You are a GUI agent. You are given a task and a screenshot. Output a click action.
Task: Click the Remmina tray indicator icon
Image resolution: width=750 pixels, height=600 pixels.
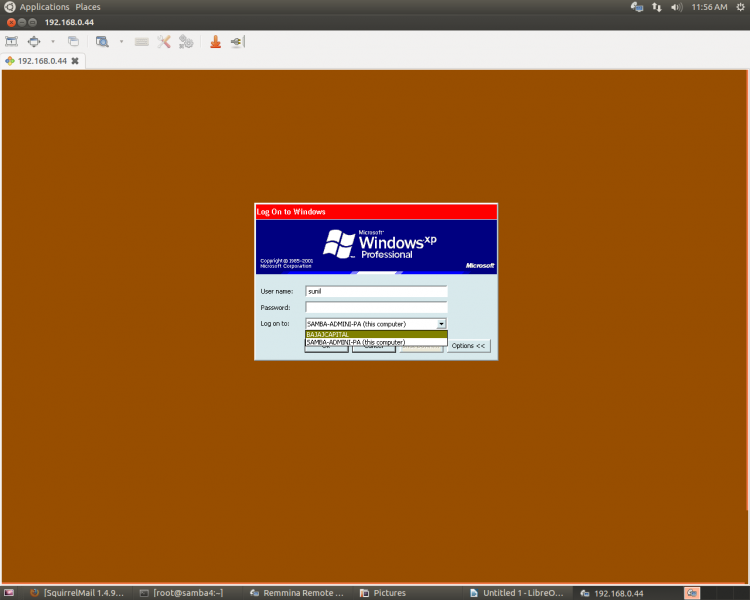[637, 7]
